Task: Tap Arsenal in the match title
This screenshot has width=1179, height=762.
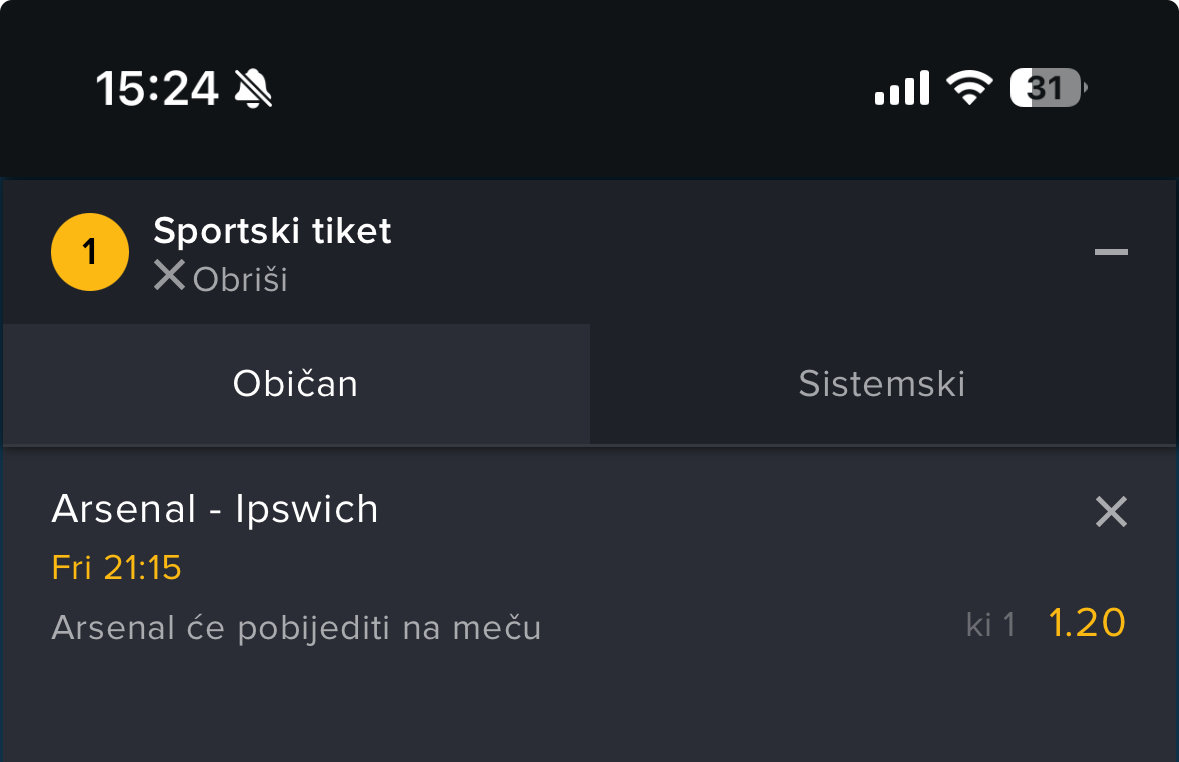Action: coord(124,510)
